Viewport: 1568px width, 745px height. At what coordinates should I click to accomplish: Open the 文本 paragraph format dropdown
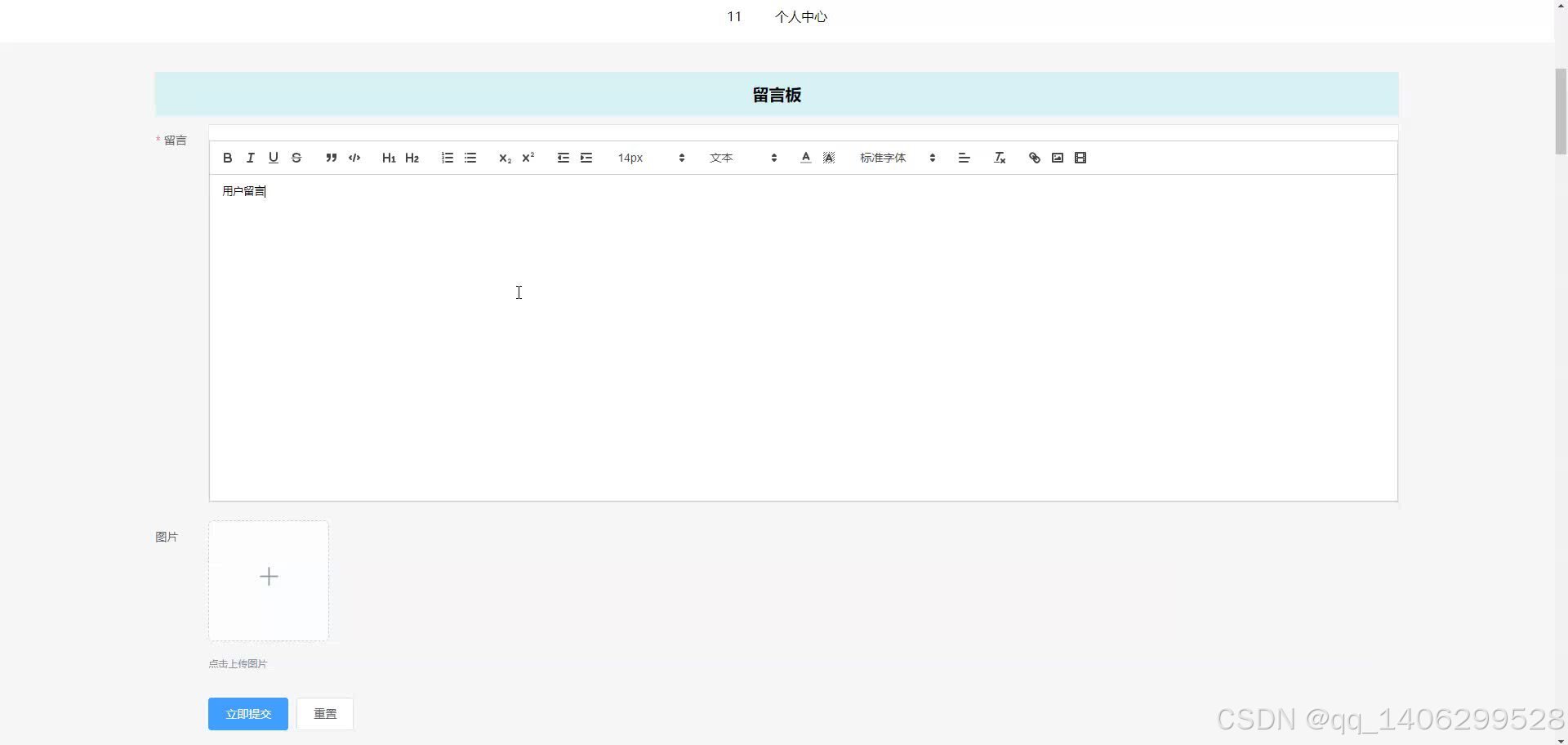(743, 158)
